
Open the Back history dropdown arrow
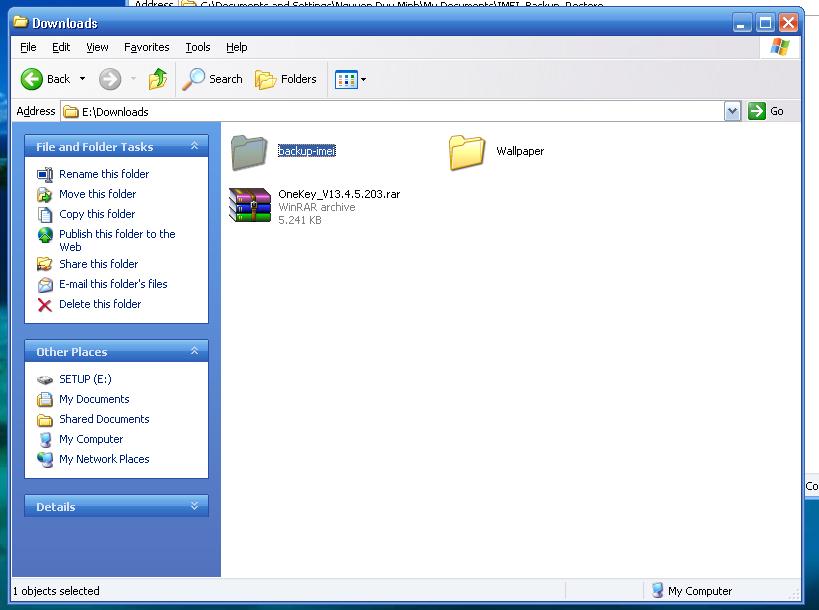[82, 79]
